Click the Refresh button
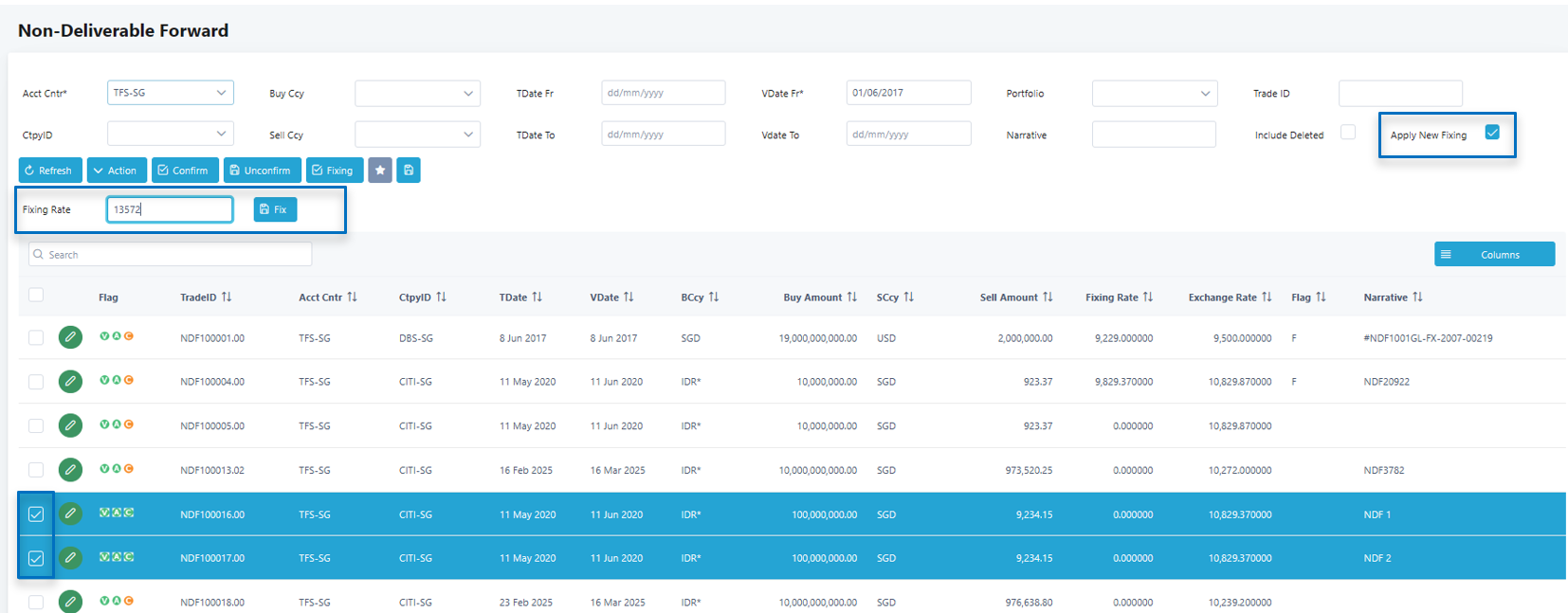Image resolution: width=1568 pixels, height=613 pixels. click(x=50, y=171)
